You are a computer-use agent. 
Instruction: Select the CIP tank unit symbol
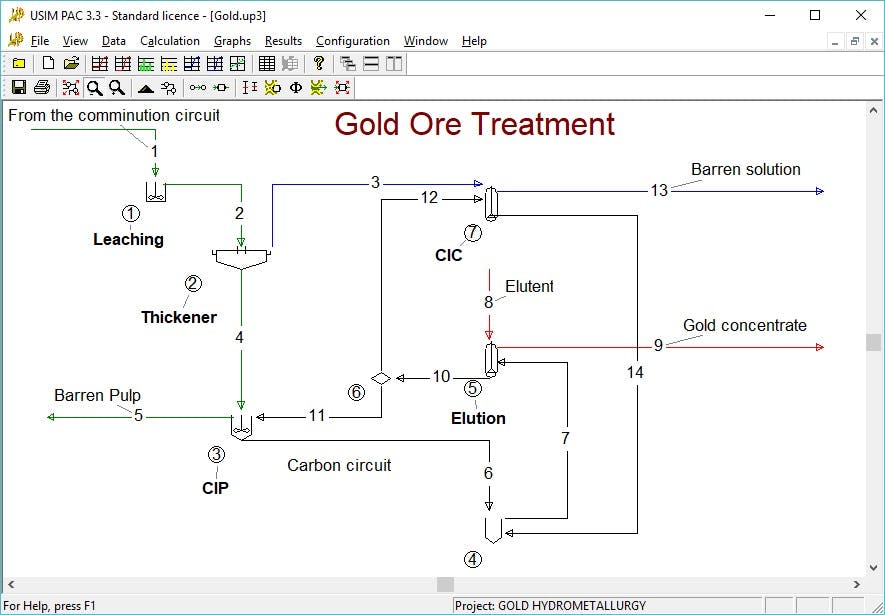point(242,428)
